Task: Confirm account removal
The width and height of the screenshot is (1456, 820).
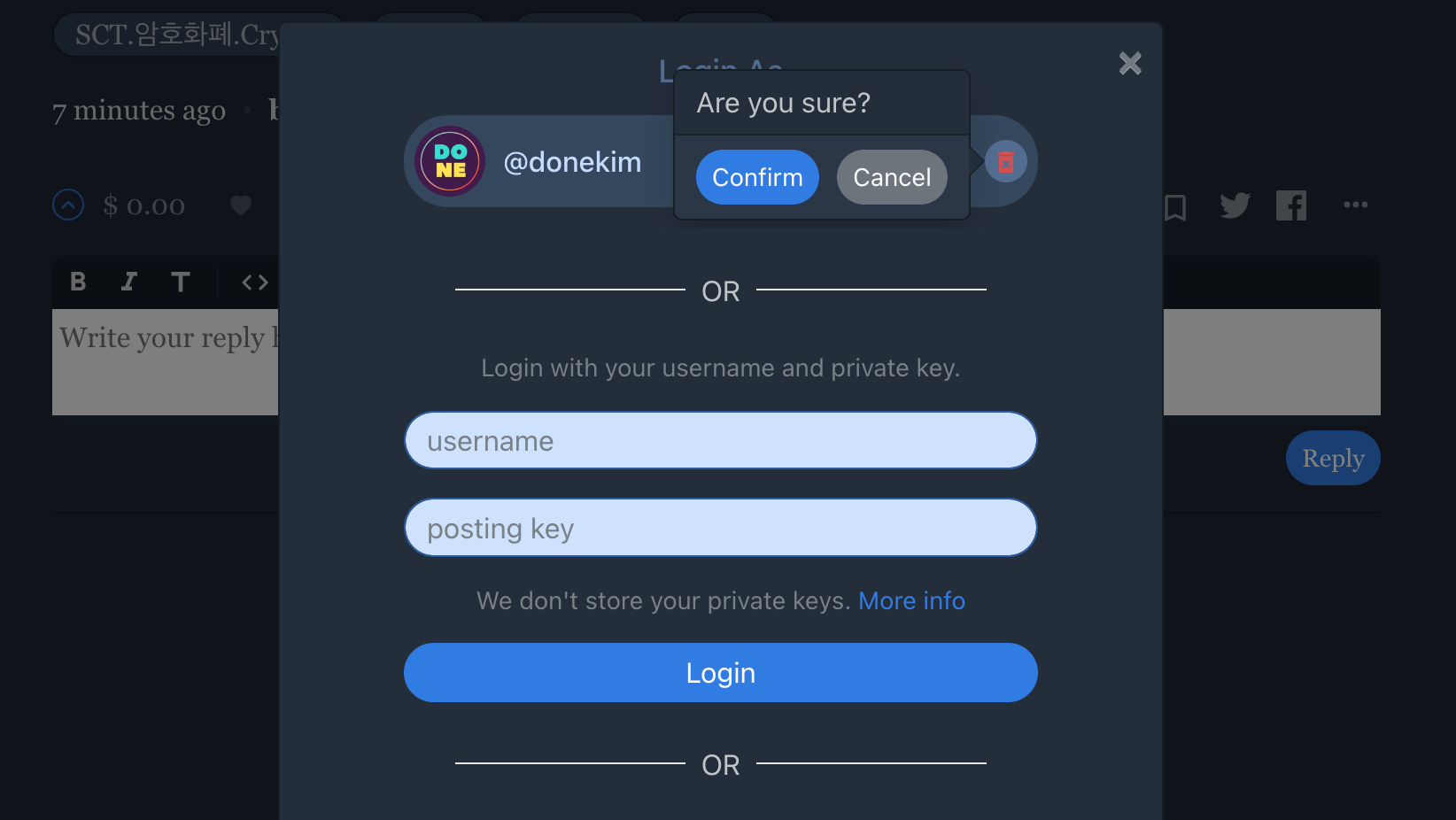Action: (x=757, y=177)
